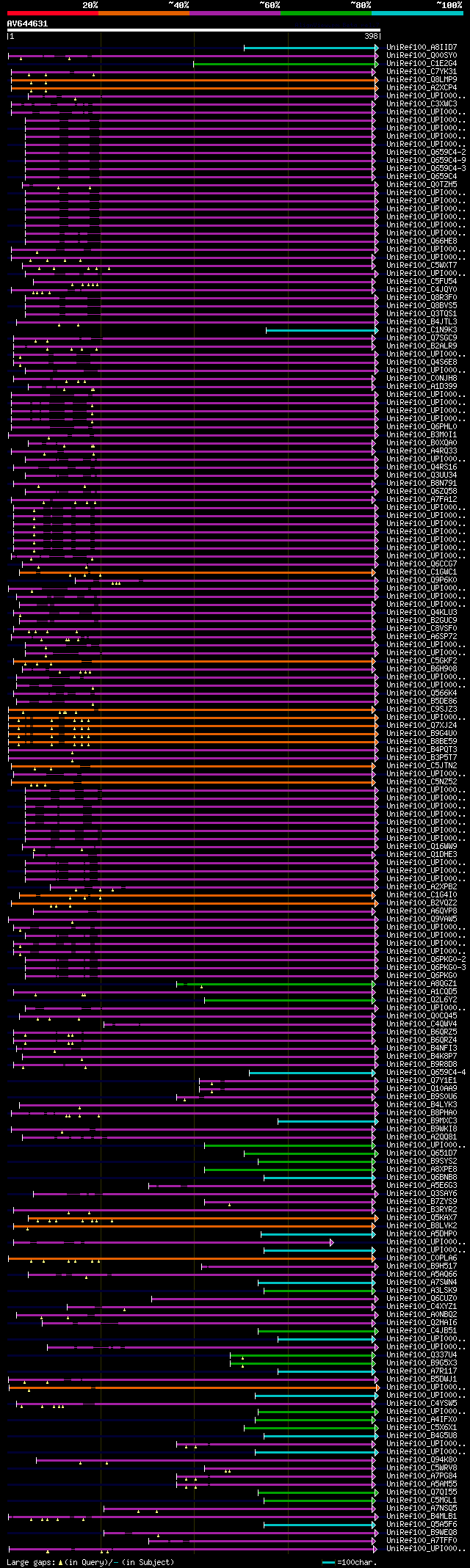The width and height of the screenshot is (470, 1568).
Task: Select hit label UniRef100_A2XCP4
Action: tap(422, 87)
